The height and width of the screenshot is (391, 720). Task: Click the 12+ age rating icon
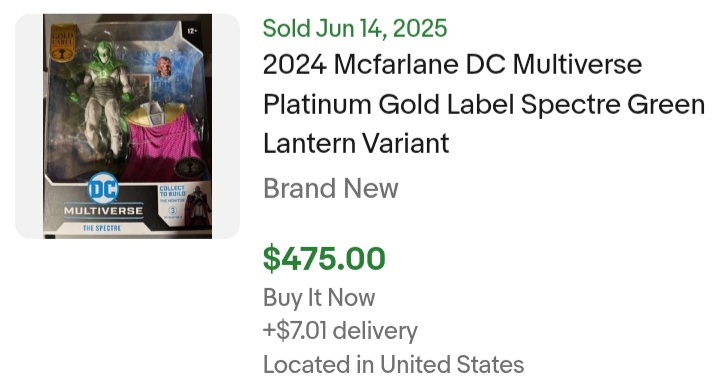coord(192,31)
